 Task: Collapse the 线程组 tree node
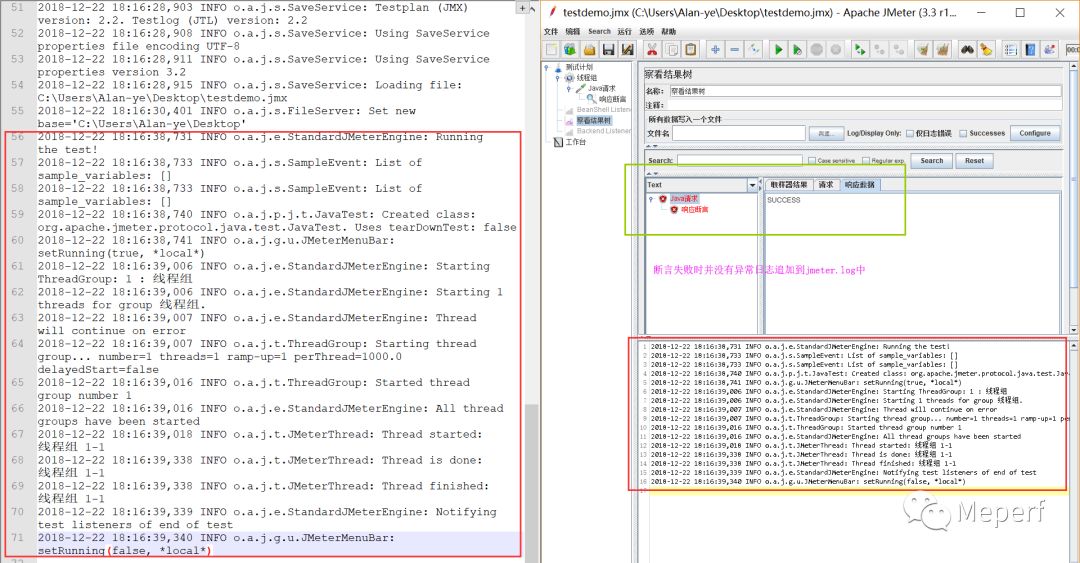click(558, 78)
